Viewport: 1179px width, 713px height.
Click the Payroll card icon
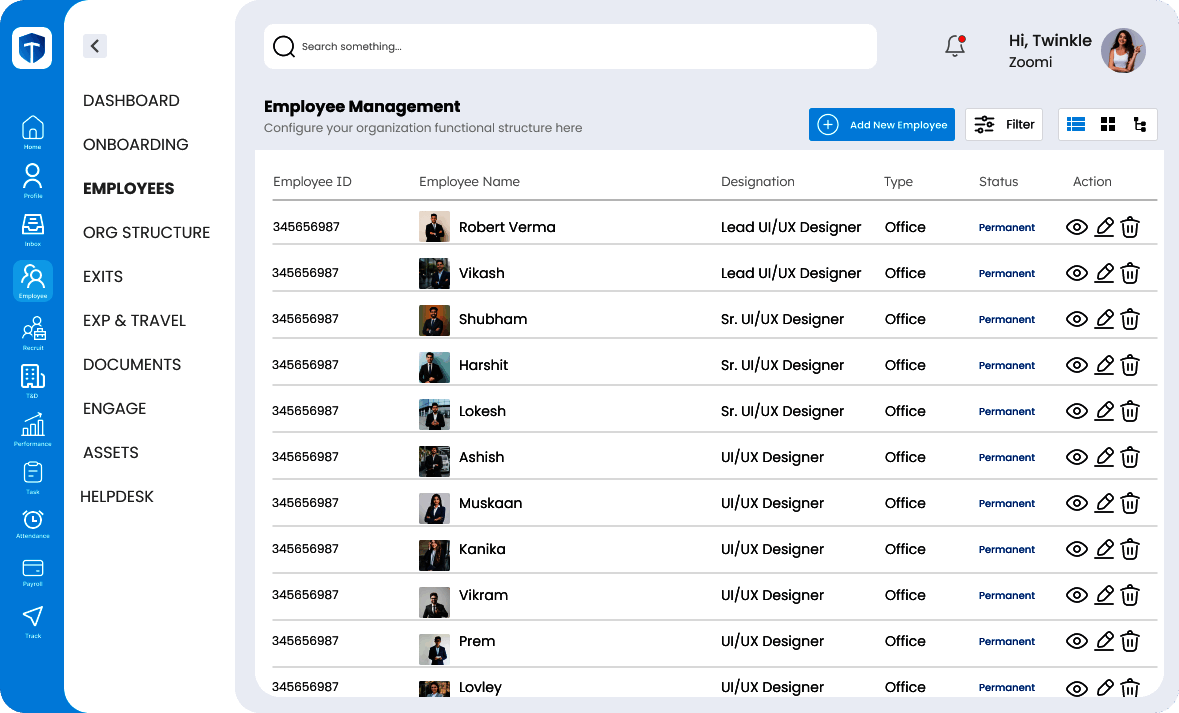tap(33, 568)
